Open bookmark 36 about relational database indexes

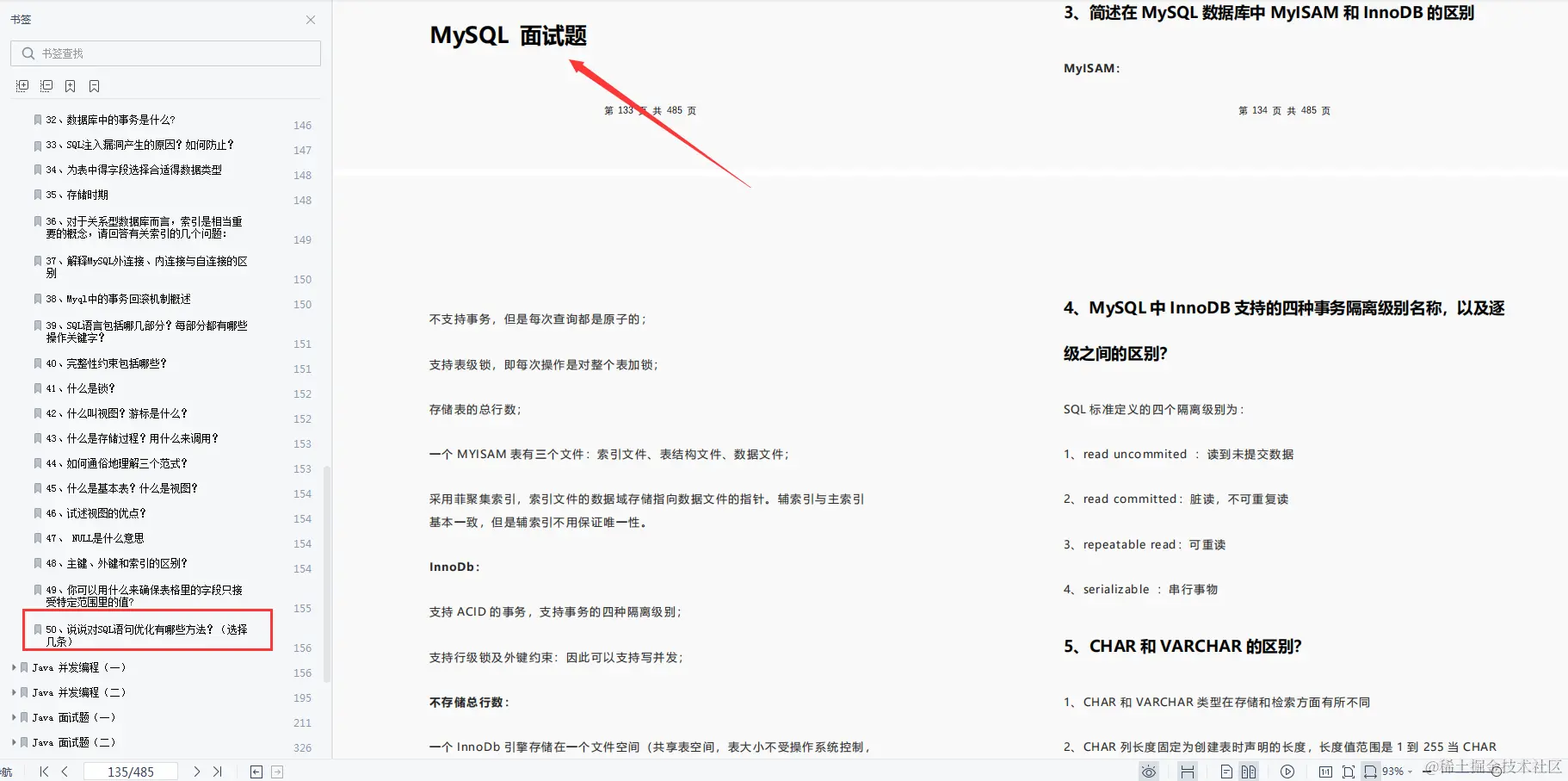144,227
